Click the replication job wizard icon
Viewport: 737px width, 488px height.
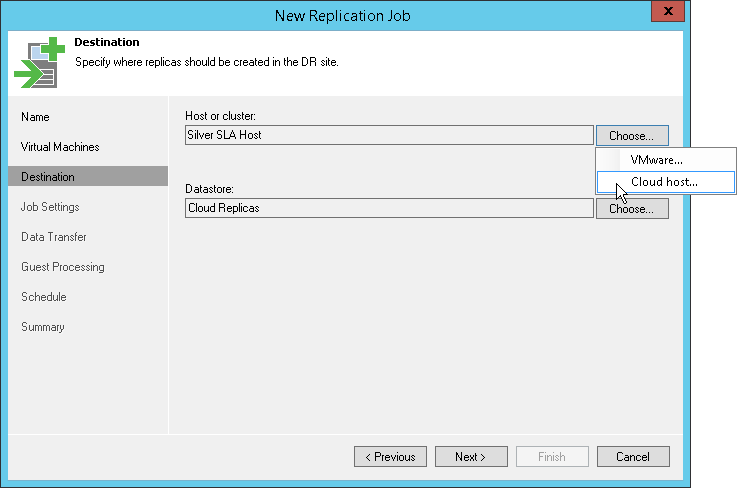[x=39, y=63]
